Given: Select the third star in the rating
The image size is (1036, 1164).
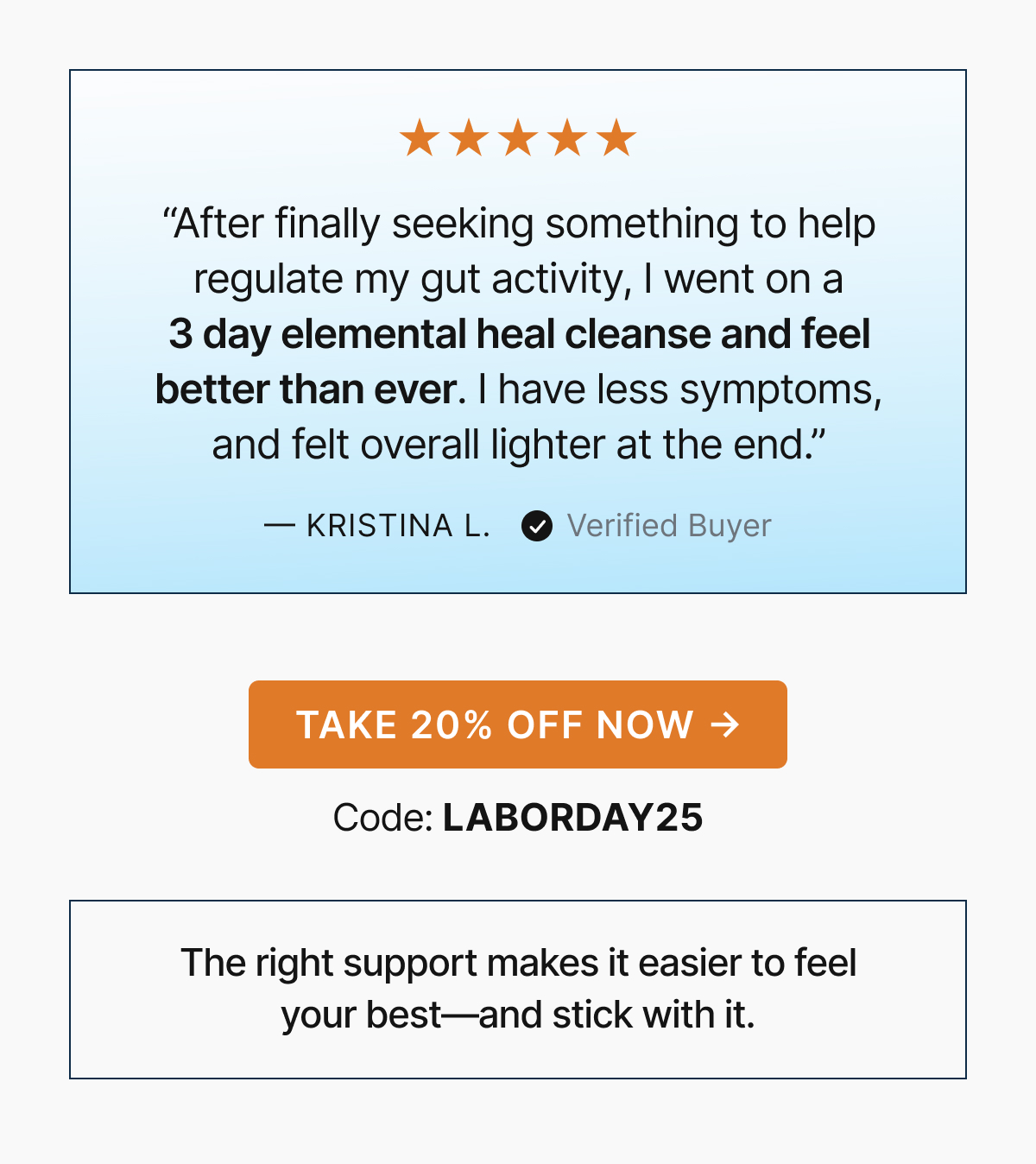Looking at the screenshot, I should click(x=518, y=138).
